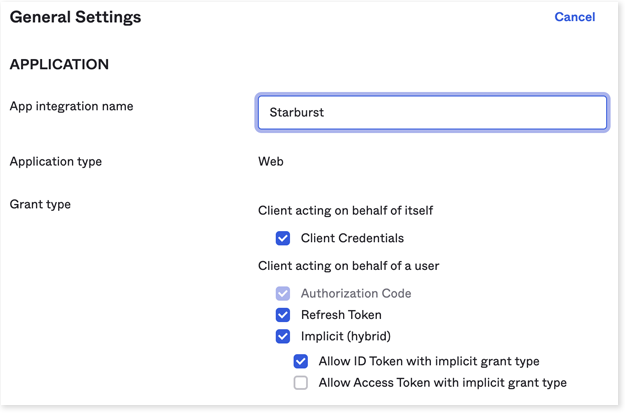The image size is (625, 415).
Task: Click the 'Client Credentials' label text
Action: [x=352, y=238]
